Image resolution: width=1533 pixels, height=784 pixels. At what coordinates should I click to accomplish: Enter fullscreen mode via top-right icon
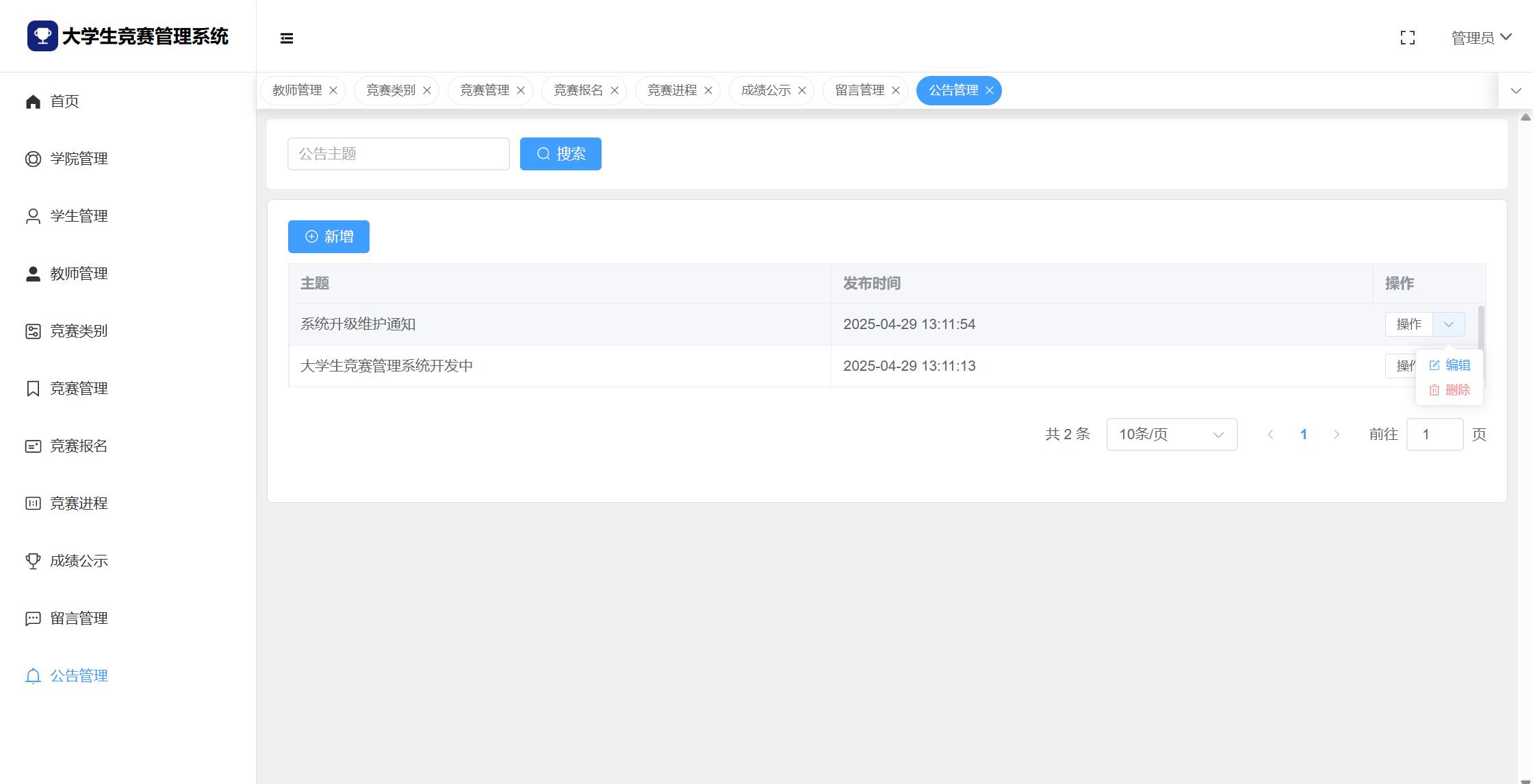coord(1407,38)
